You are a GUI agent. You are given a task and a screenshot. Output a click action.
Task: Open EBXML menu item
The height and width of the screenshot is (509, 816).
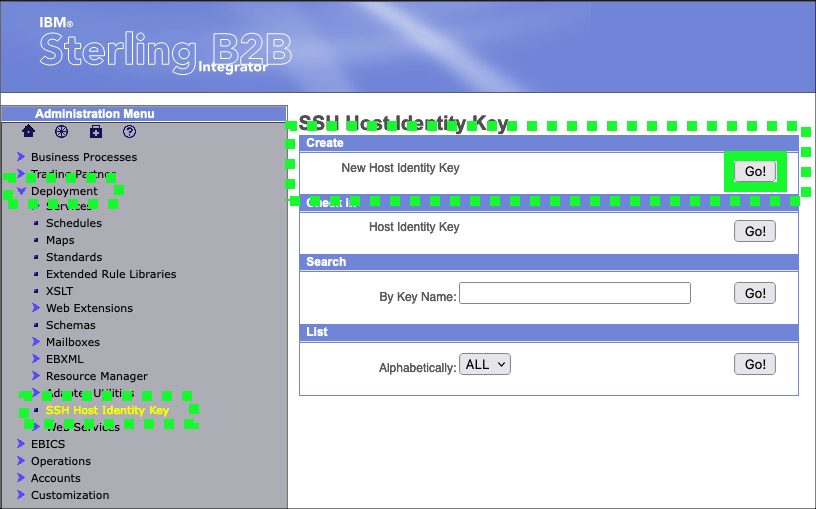click(x=65, y=359)
